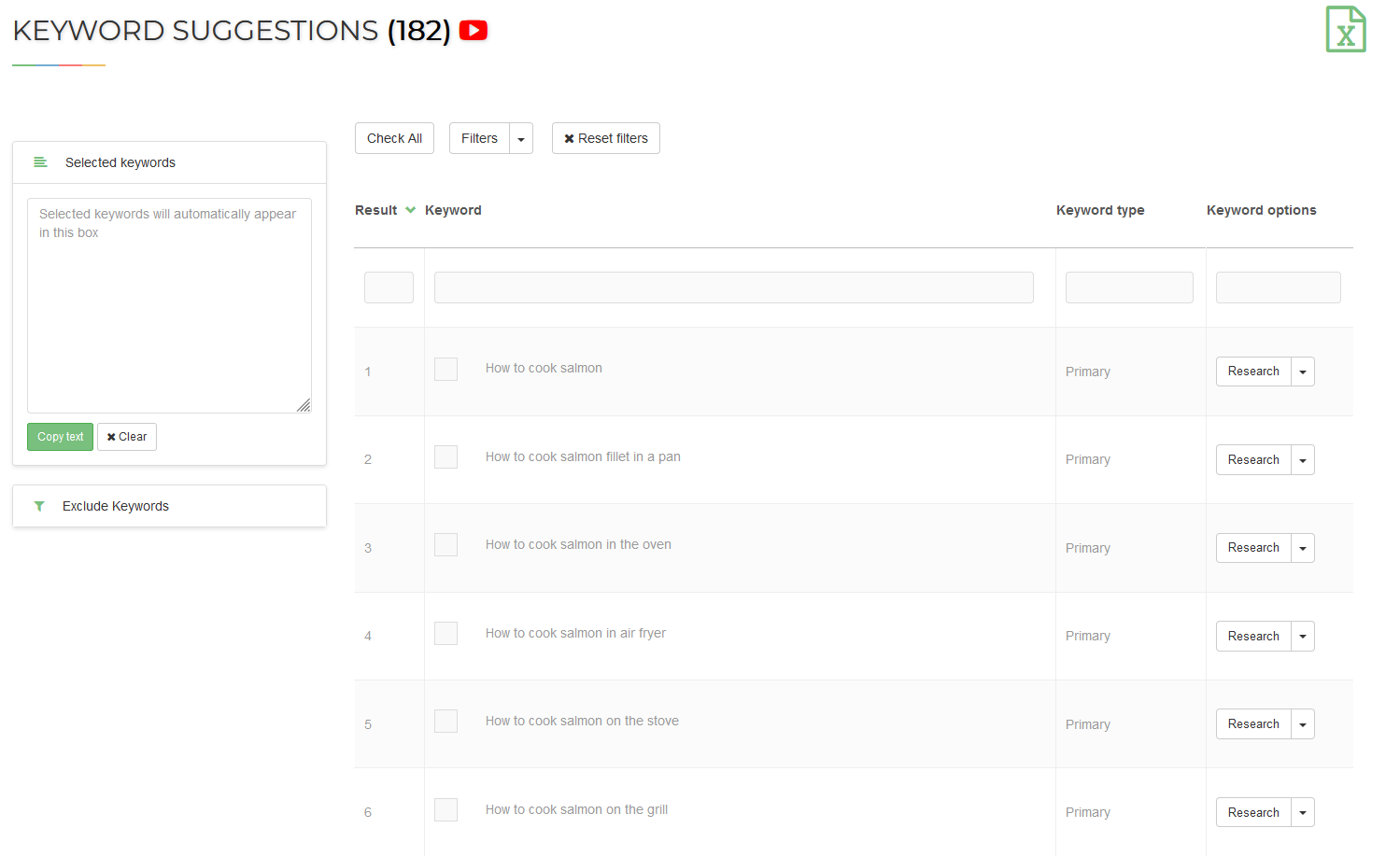Click the Selected keywords panel header
The height and width of the screenshot is (856, 1400).
point(169,162)
